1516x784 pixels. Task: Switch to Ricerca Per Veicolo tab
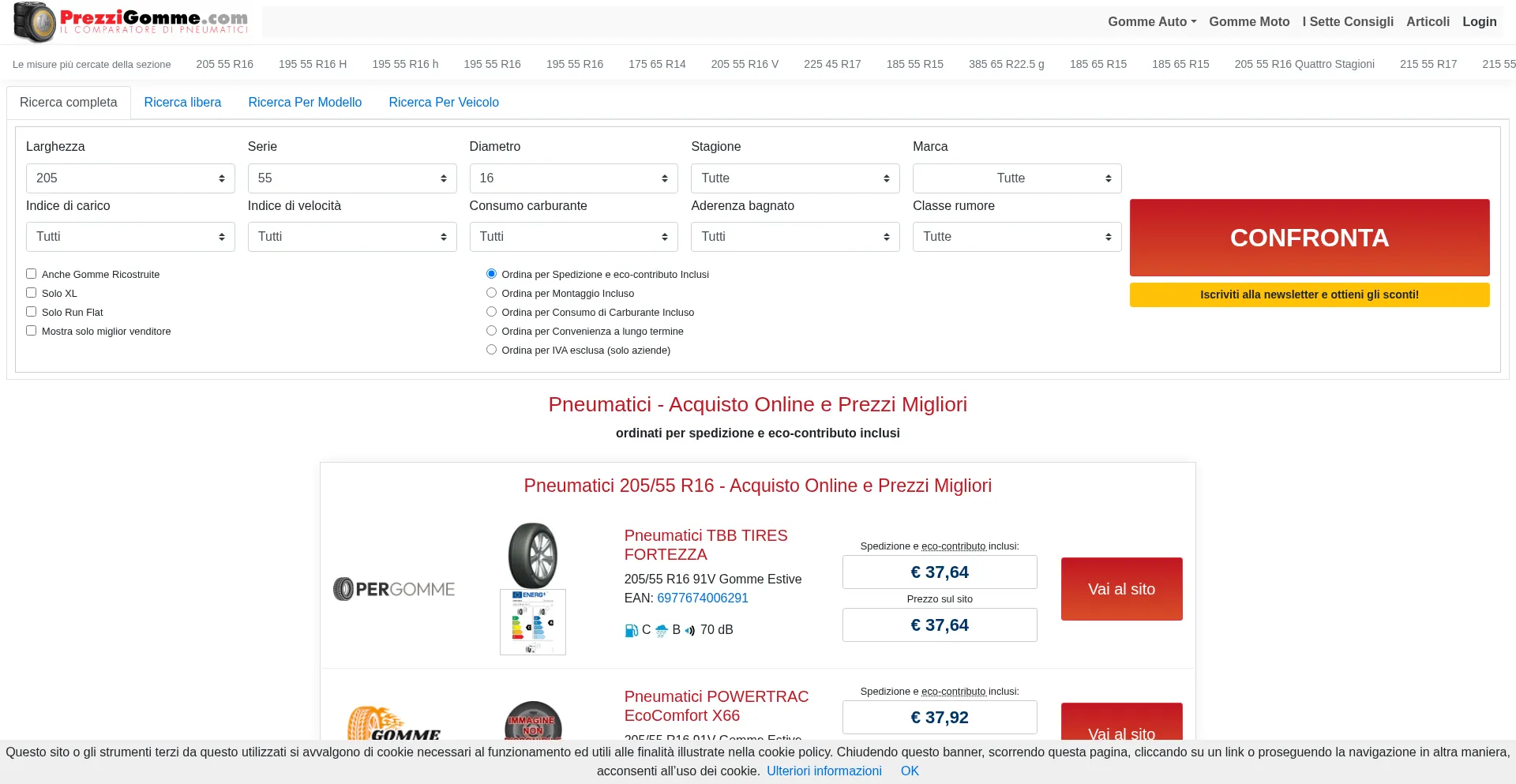coord(444,103)
